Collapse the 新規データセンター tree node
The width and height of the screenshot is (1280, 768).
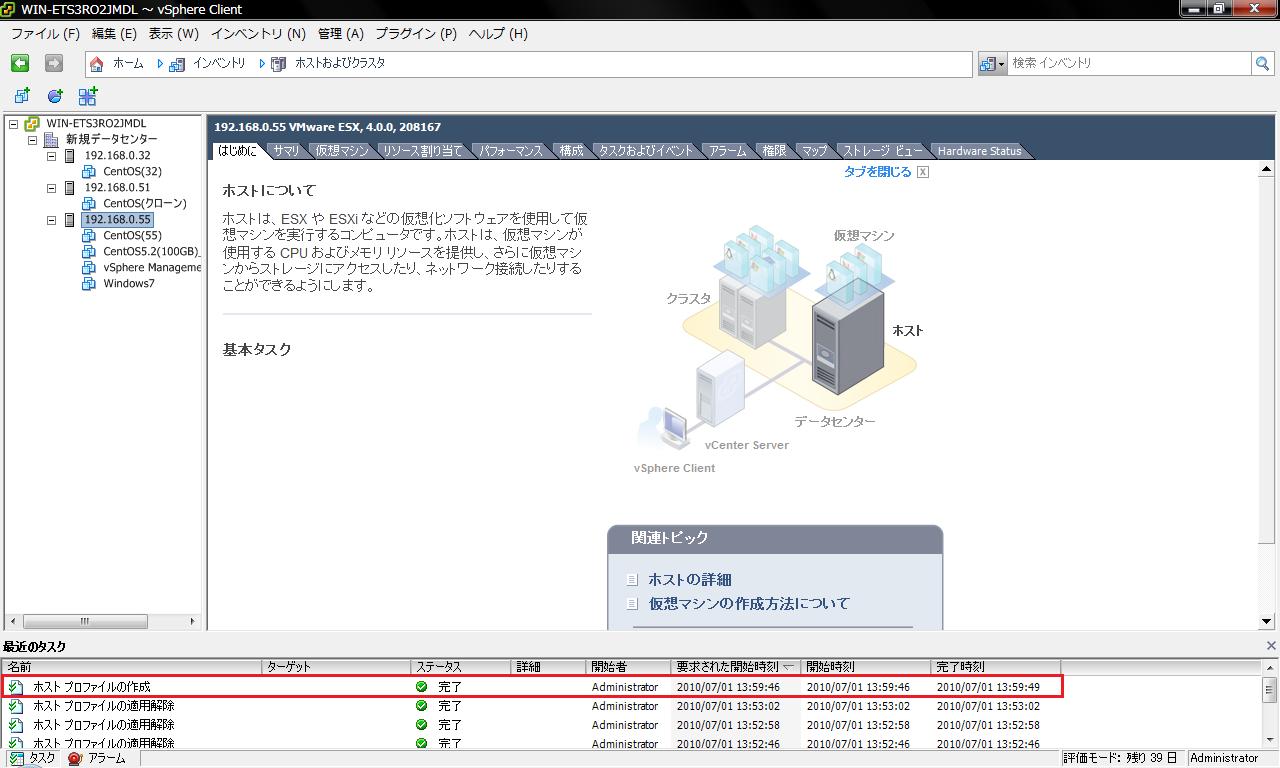tap(32, 140)
